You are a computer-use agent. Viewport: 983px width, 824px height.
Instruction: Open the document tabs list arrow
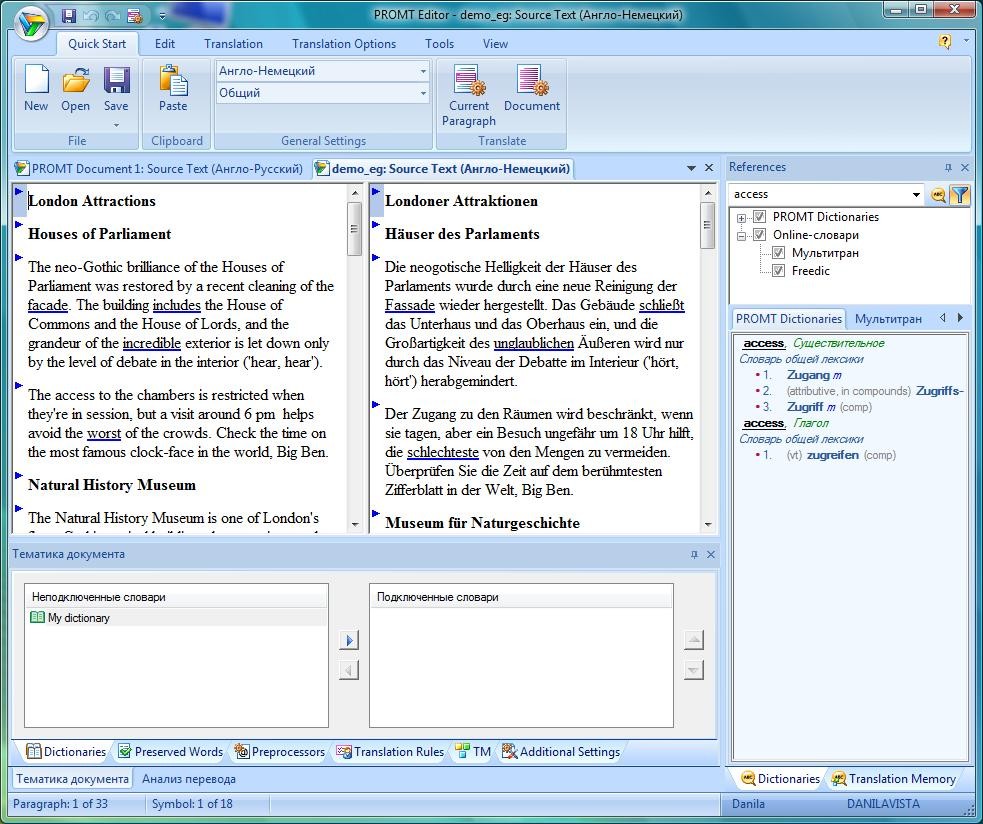click(691, 168)
